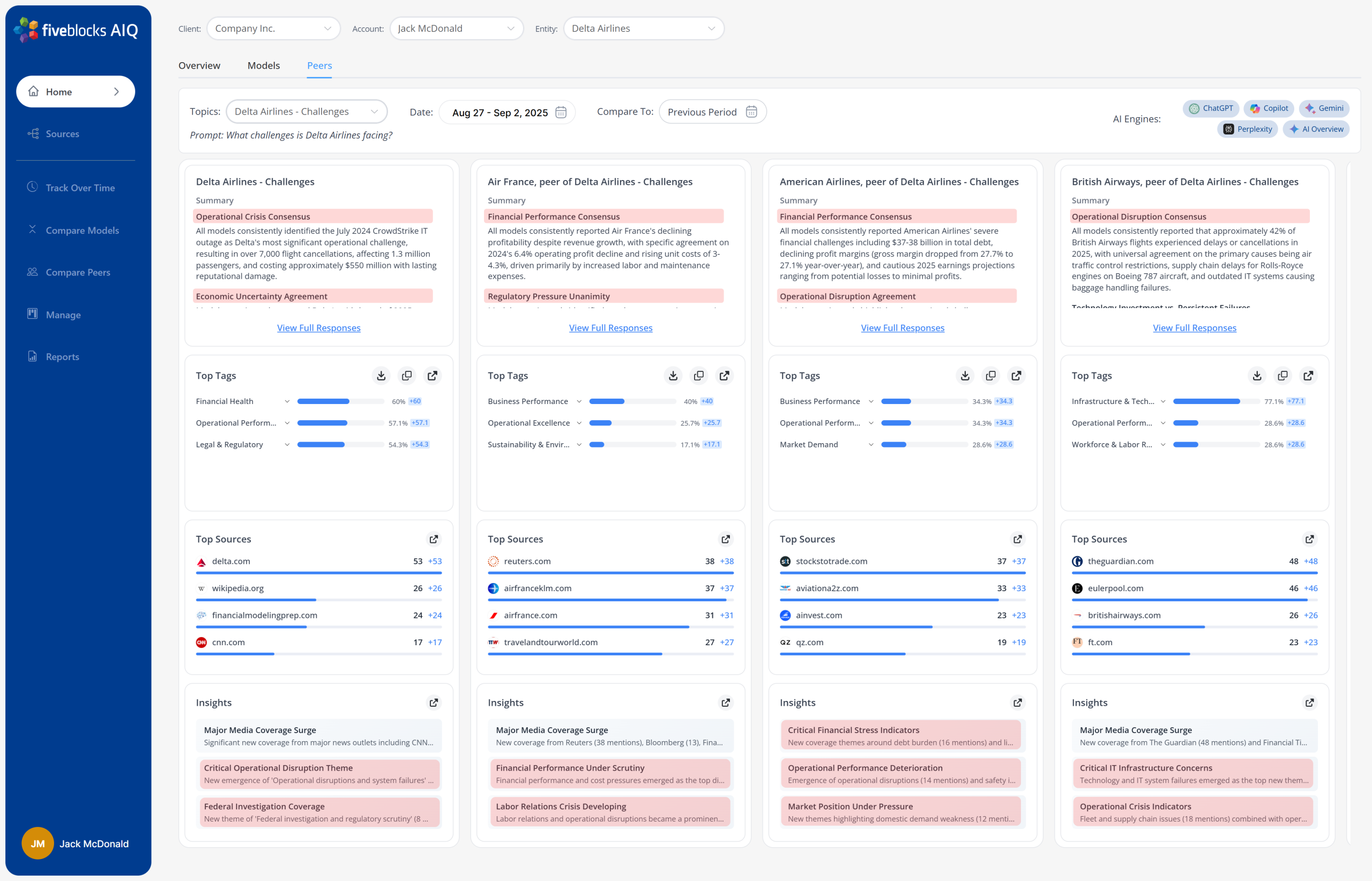Screen dimensions: 1372x881
Task: Open Delta Airlines Insights external icon
Action: pyautogui.click(x=434, y=703)
